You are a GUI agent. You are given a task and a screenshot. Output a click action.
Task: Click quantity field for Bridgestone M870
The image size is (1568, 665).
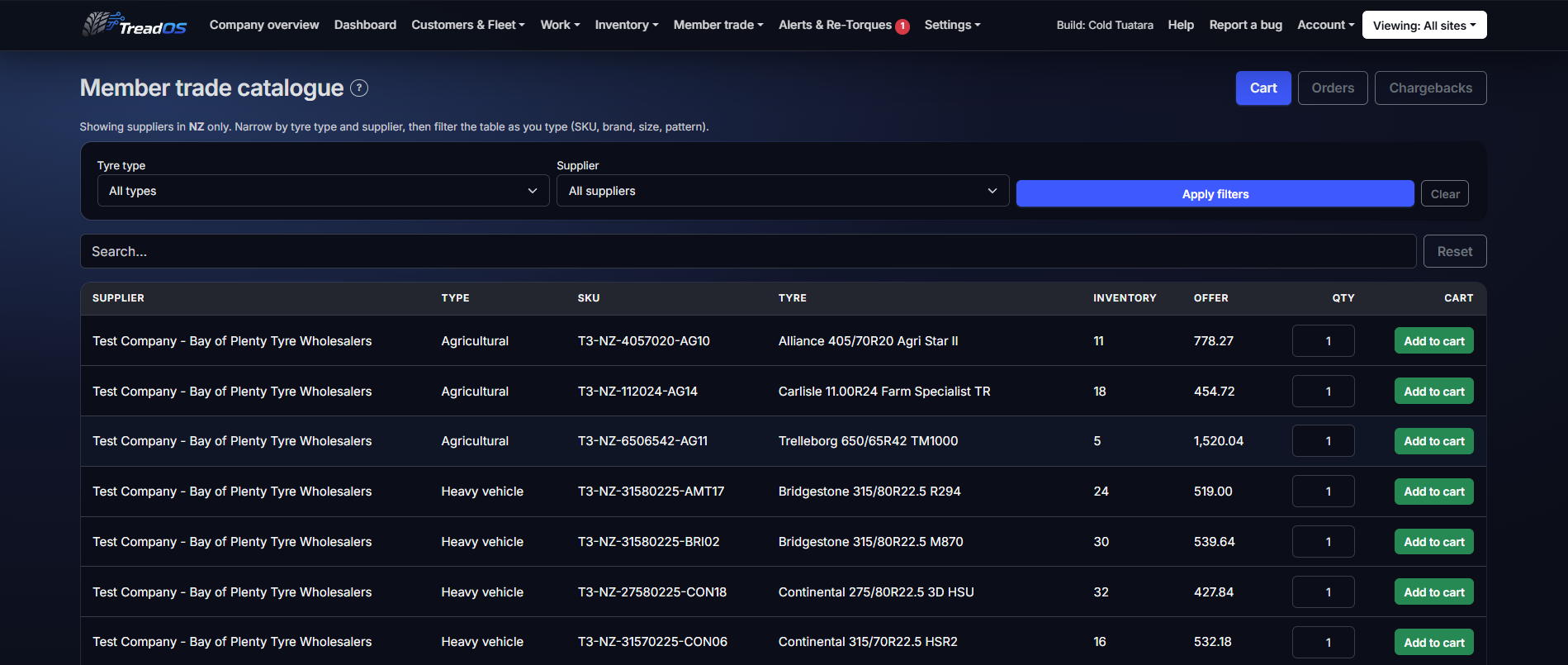[1323, 542]
